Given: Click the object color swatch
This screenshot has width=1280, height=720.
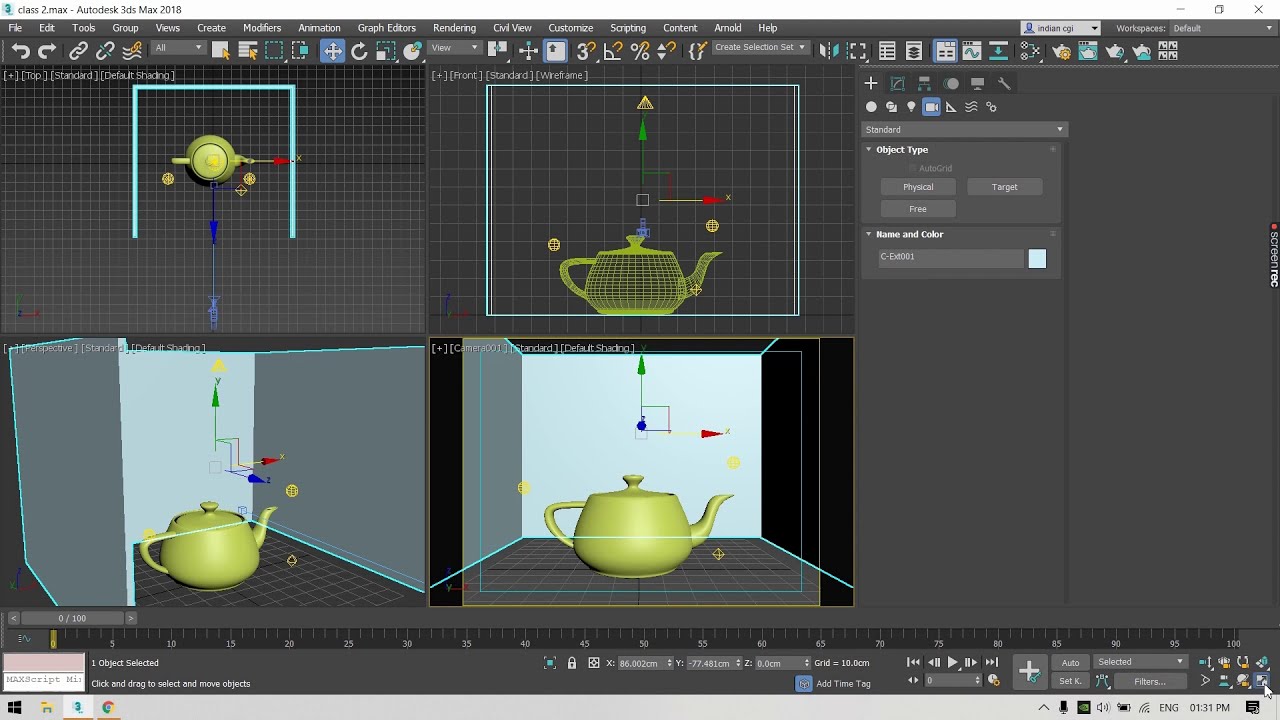Looking at the screenshot, I should click(1037, 259).
